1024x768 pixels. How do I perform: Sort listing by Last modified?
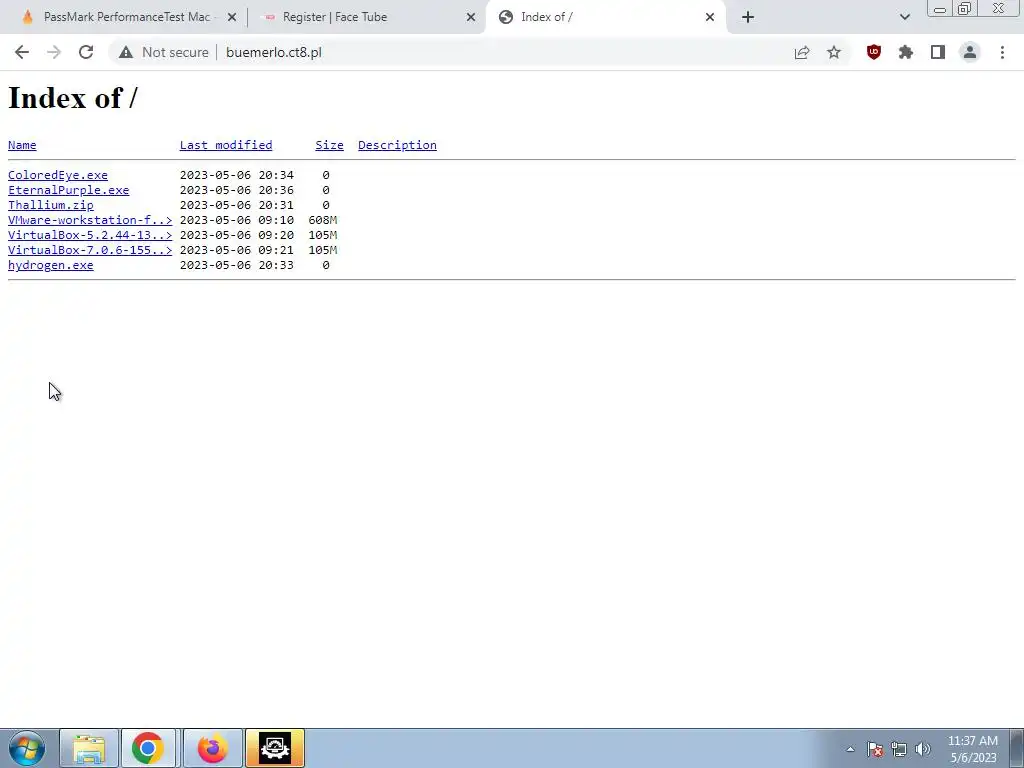pyautogui.click(x=226, y=145)
